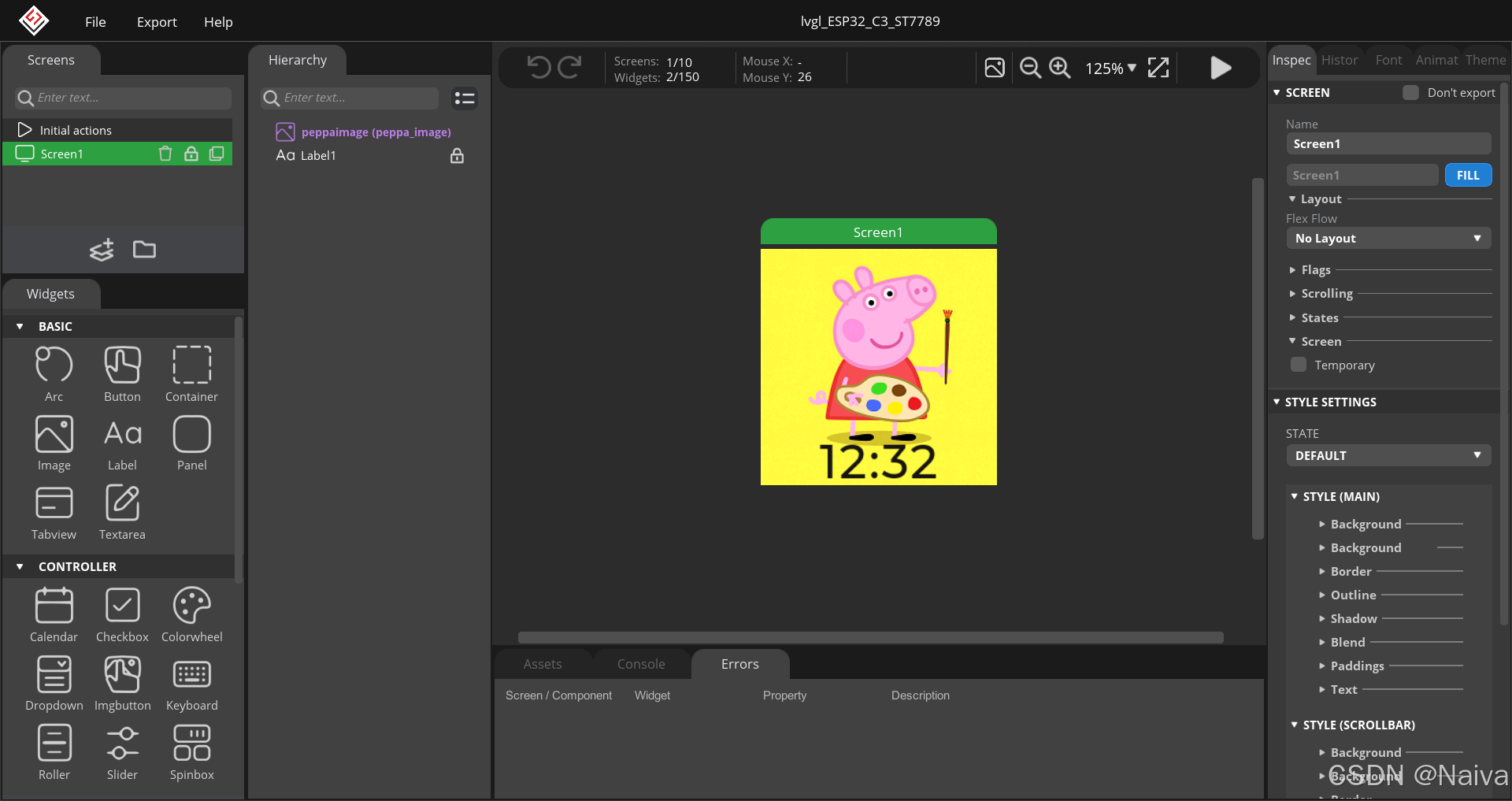Zoom out with the minus magnifier
This screenshot has width=1512, height=801.
click(x=1030, y=68)
